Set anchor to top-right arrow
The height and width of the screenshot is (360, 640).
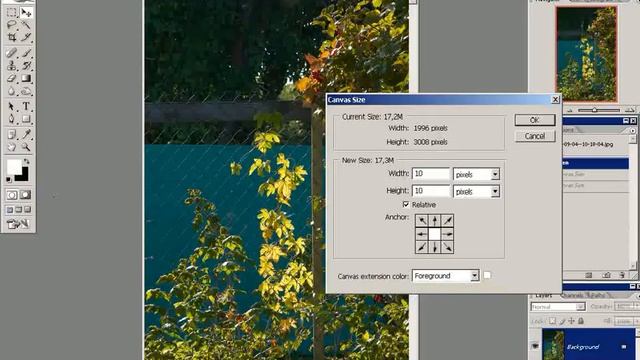coord(447,221)
